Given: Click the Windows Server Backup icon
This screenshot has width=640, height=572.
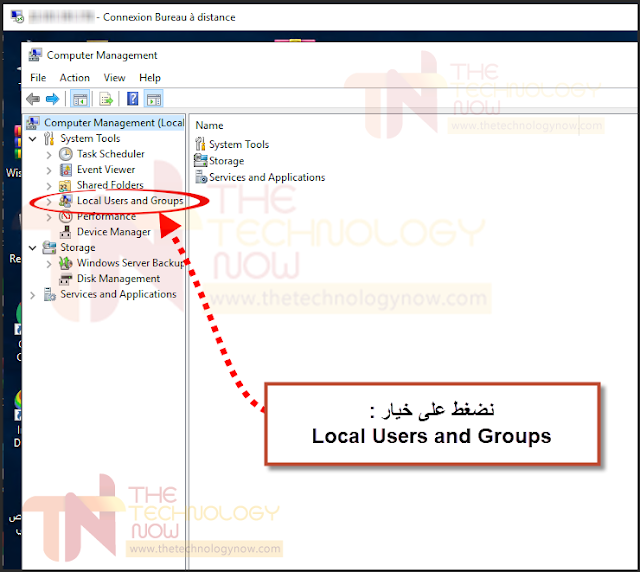Looking at the screenshot, I should pyautogui.click(x=66, y=263).
